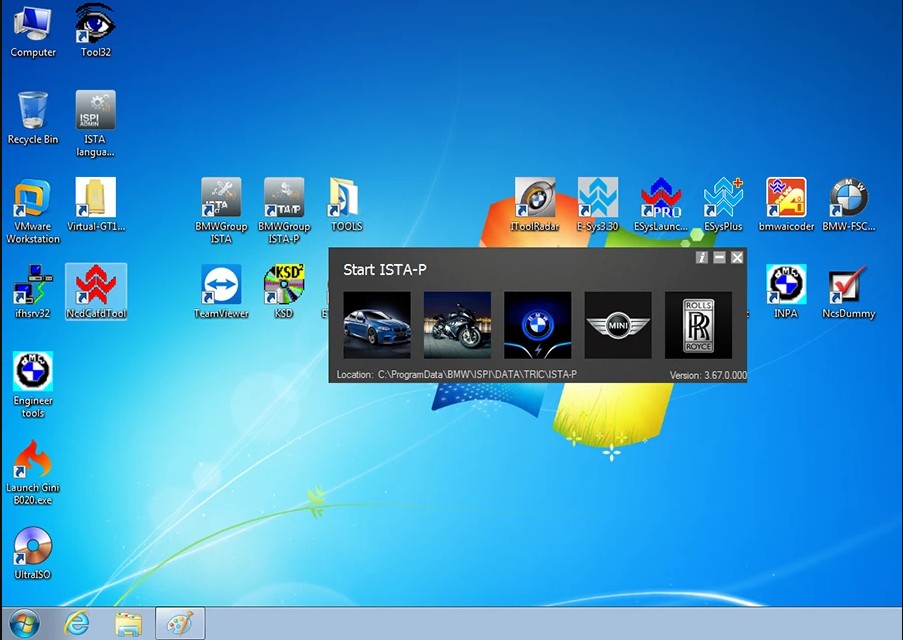The image size is (903, 640).
Task: Open Windows Explorer from taskbar
Action: pos(128,624)
